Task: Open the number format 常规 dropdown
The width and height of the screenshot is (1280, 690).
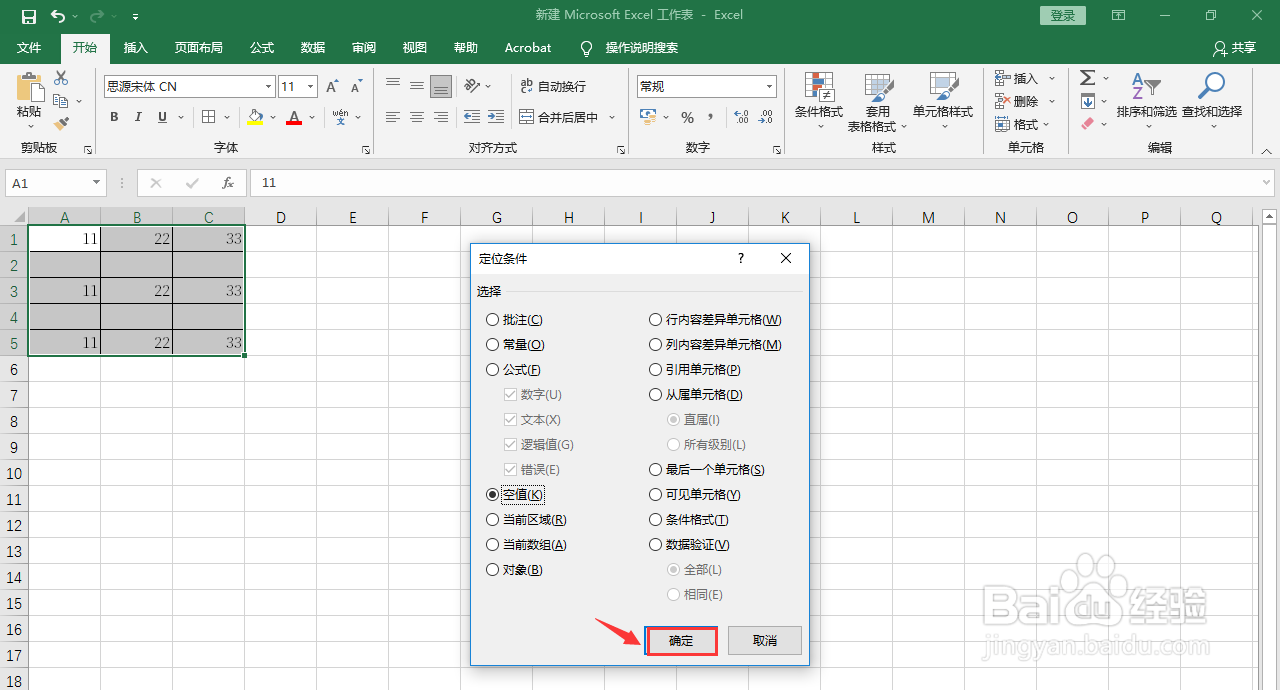Action: tap(769, 87)
